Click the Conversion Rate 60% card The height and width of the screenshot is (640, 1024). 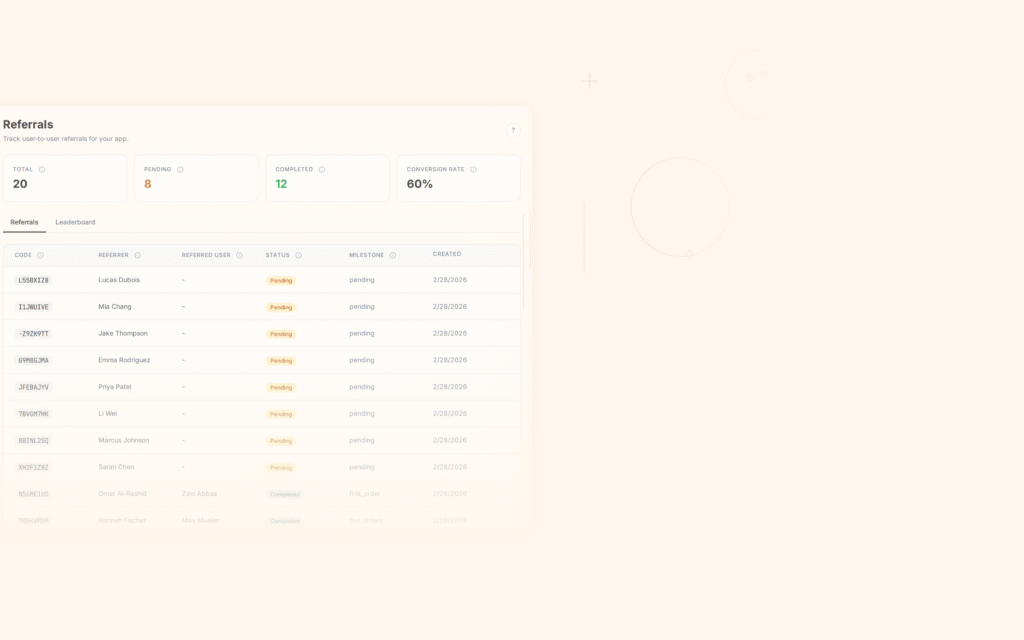pyautogui.click(x=458, y=178)
